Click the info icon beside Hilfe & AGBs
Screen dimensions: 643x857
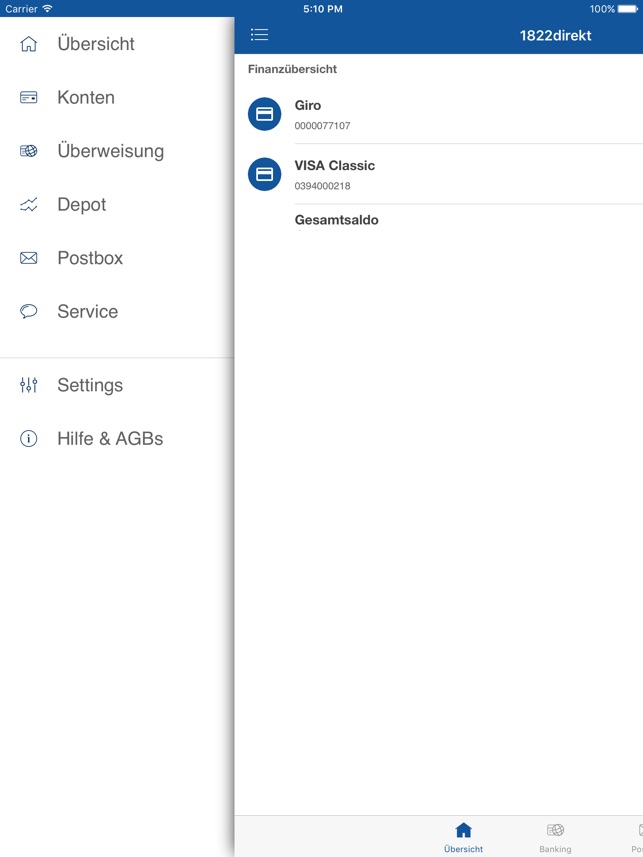(29, 439)
